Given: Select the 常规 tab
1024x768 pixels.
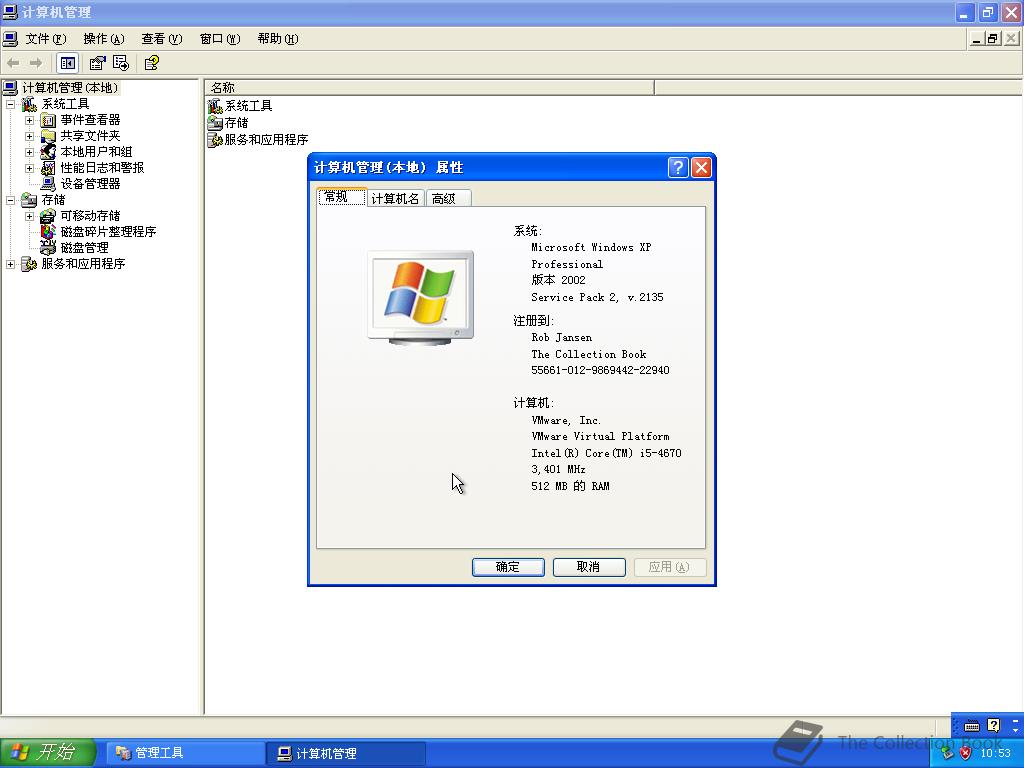Looking at the screenshot, I should (341, 197).
